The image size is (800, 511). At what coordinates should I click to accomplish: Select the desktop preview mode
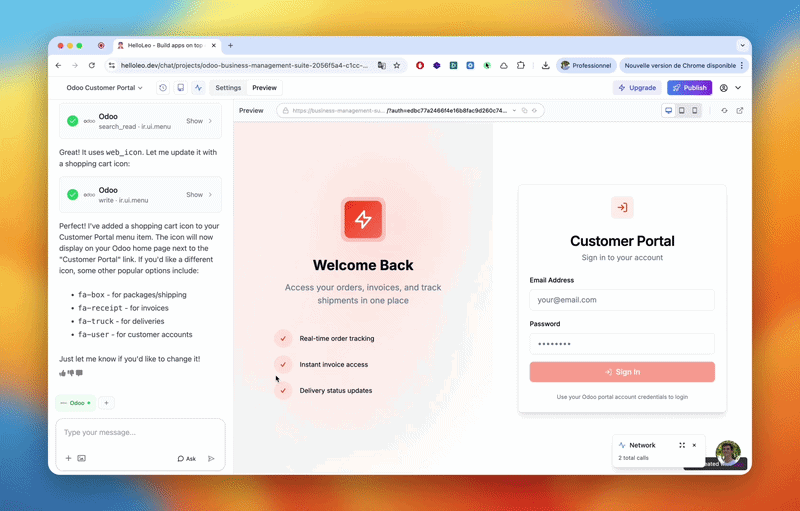668,110
